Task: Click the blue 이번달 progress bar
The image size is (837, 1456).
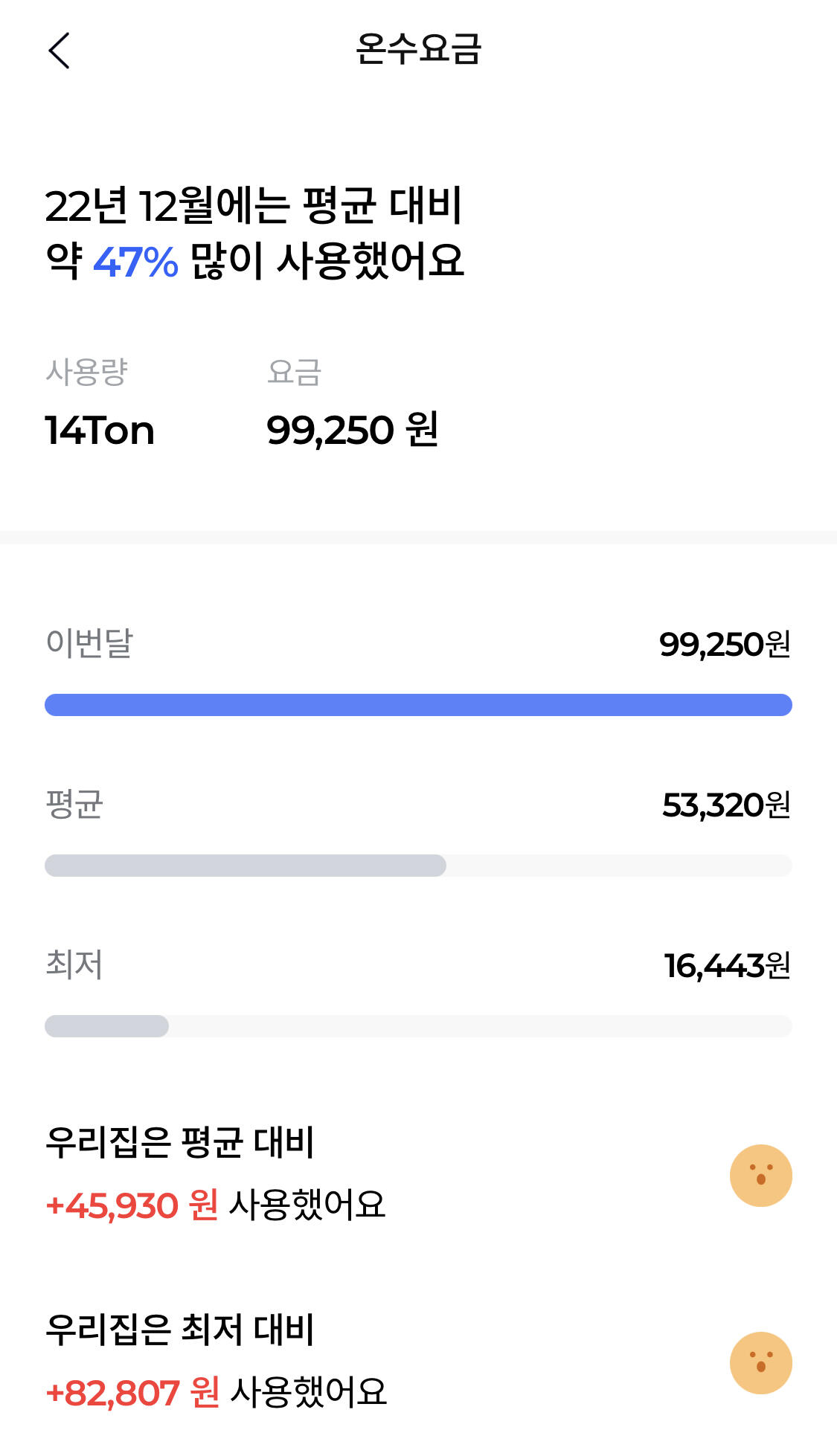Action: point(418,705)
